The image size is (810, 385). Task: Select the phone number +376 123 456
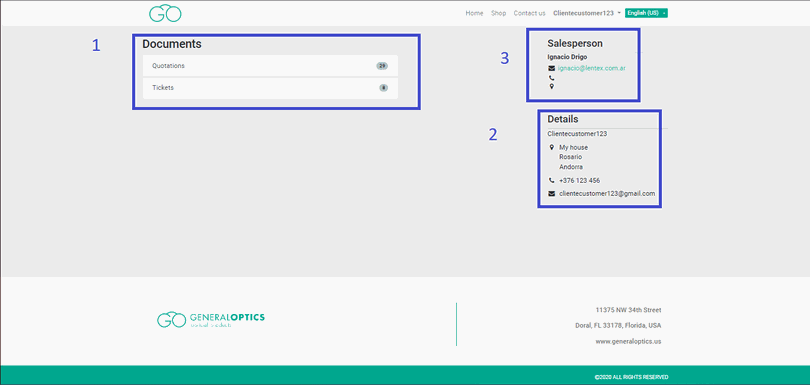[x=580, y=180]
